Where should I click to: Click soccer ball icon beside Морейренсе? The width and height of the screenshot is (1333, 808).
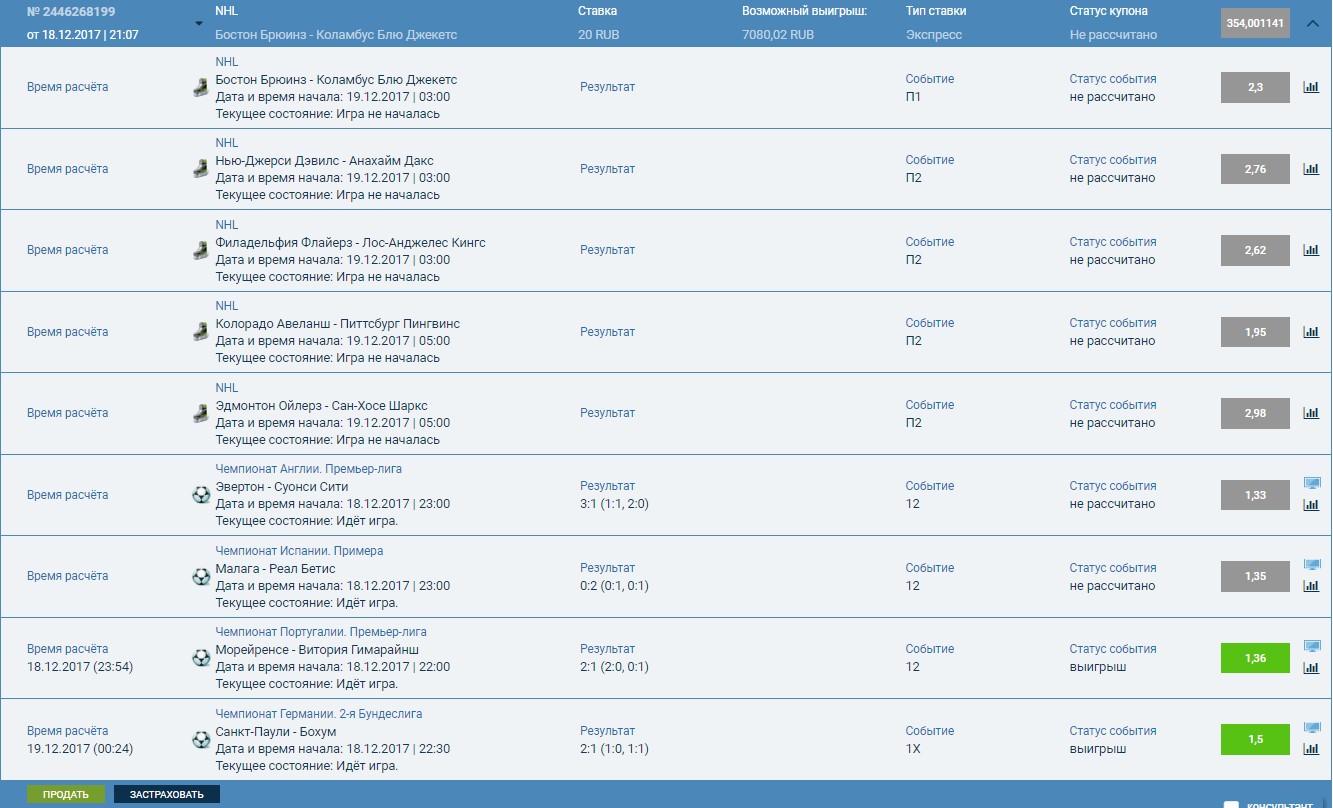pyautogui.click(x=200, y=658)
